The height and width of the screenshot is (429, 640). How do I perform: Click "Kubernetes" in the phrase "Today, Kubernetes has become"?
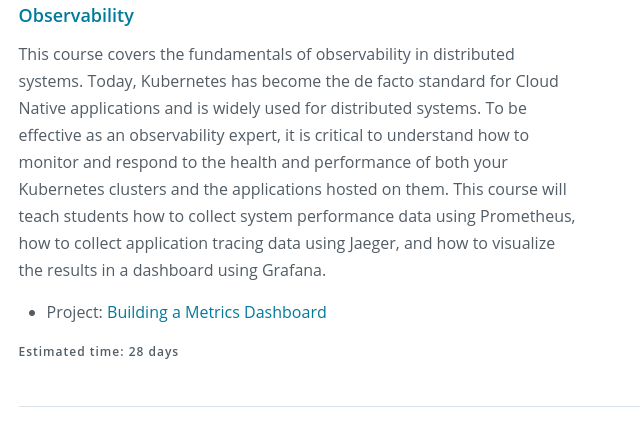pos(184,81)
